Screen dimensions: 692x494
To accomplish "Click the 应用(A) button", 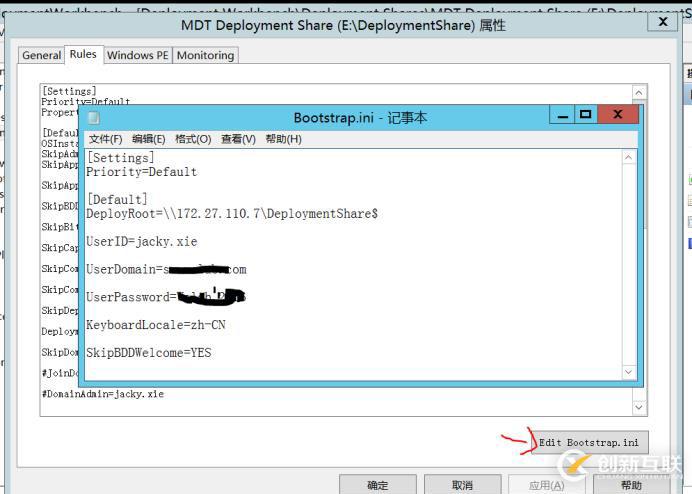I will (x=547, y=485).
